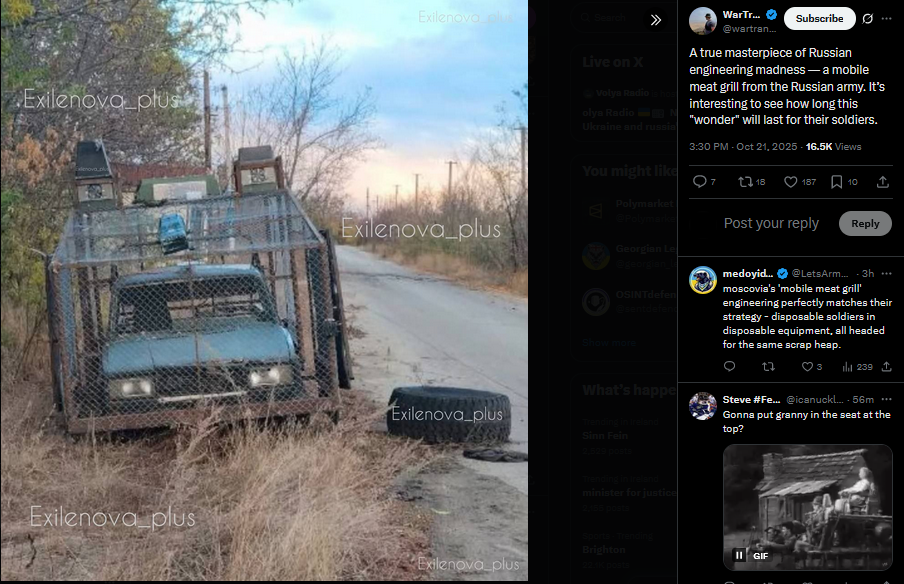Open WarTranslated profile avatar

pyautogui.click(x=703, y=21)
